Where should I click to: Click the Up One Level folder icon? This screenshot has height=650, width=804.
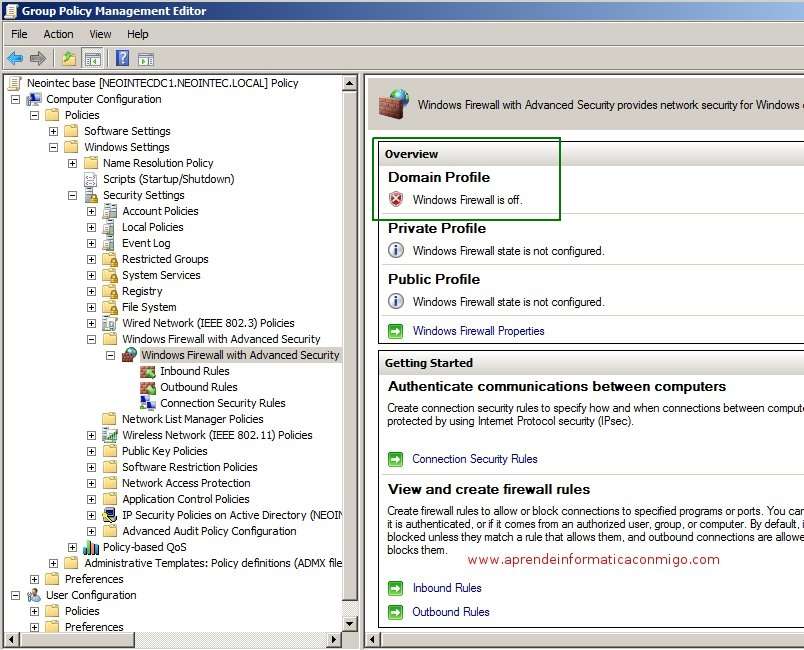69,58
